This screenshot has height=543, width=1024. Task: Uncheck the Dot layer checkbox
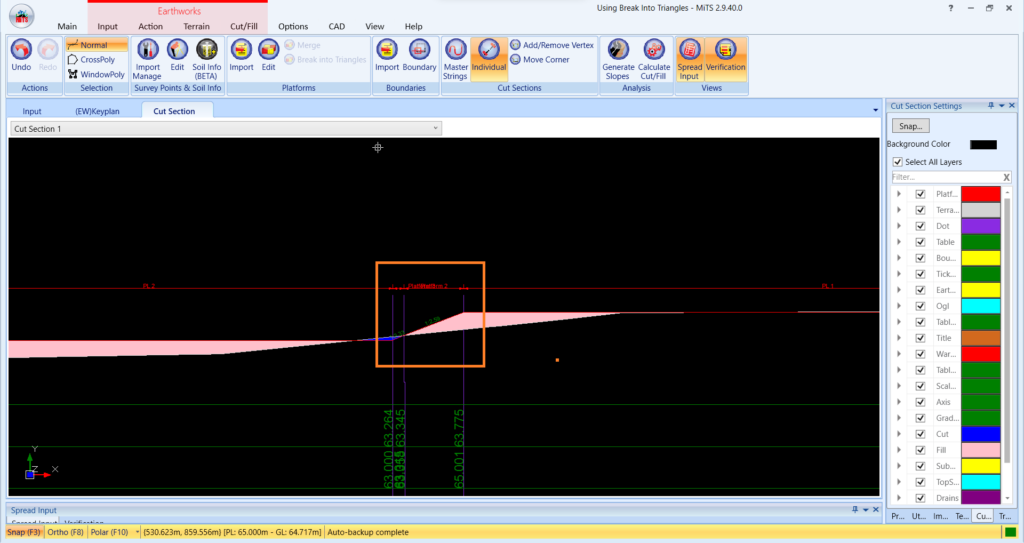click(x=920, y=226)
